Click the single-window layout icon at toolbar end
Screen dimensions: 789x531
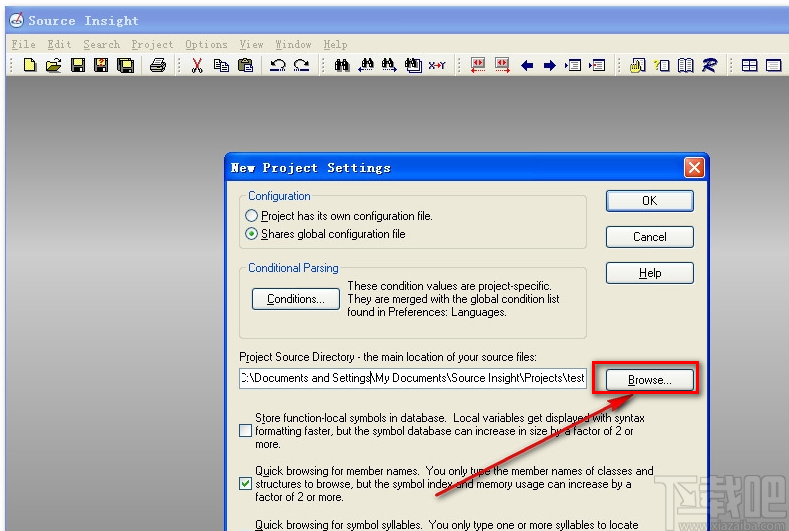[x=773, y=65]
